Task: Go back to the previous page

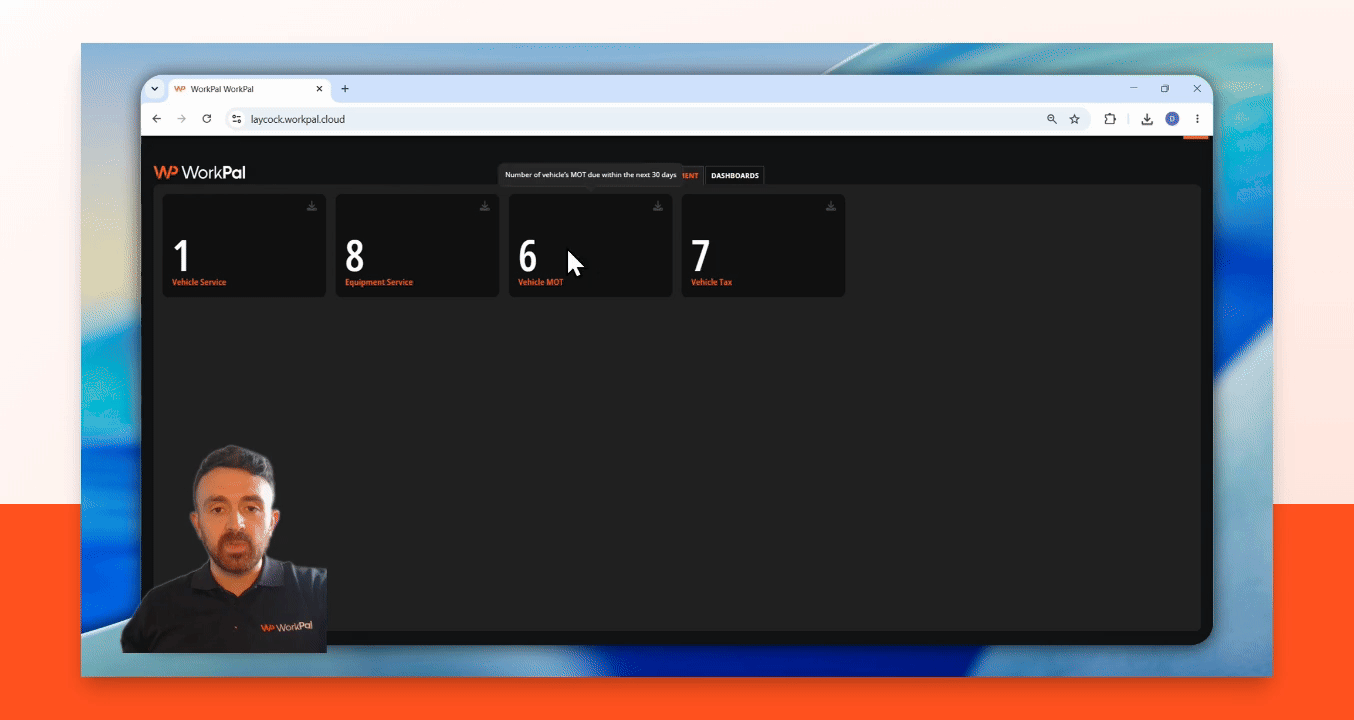Action: [x=157, y=119]
